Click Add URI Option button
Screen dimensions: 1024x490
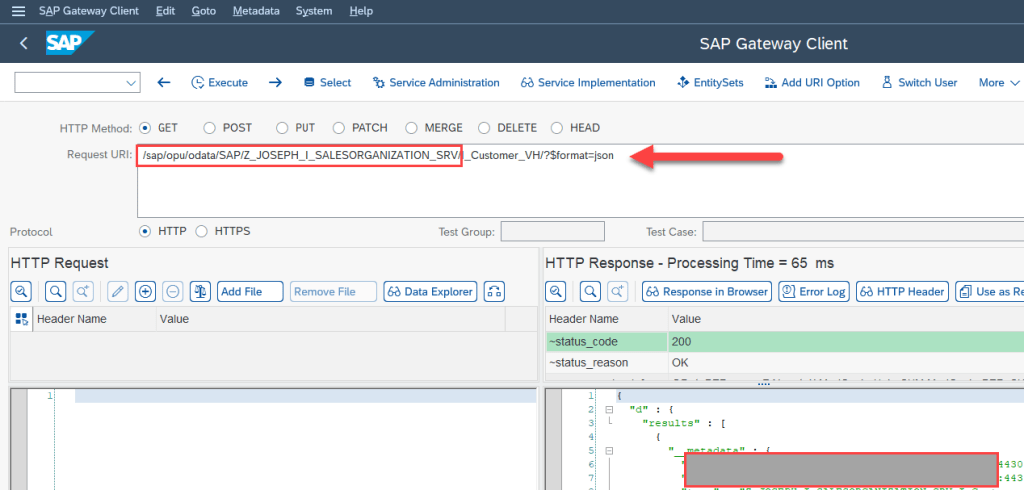coord(811,83)
